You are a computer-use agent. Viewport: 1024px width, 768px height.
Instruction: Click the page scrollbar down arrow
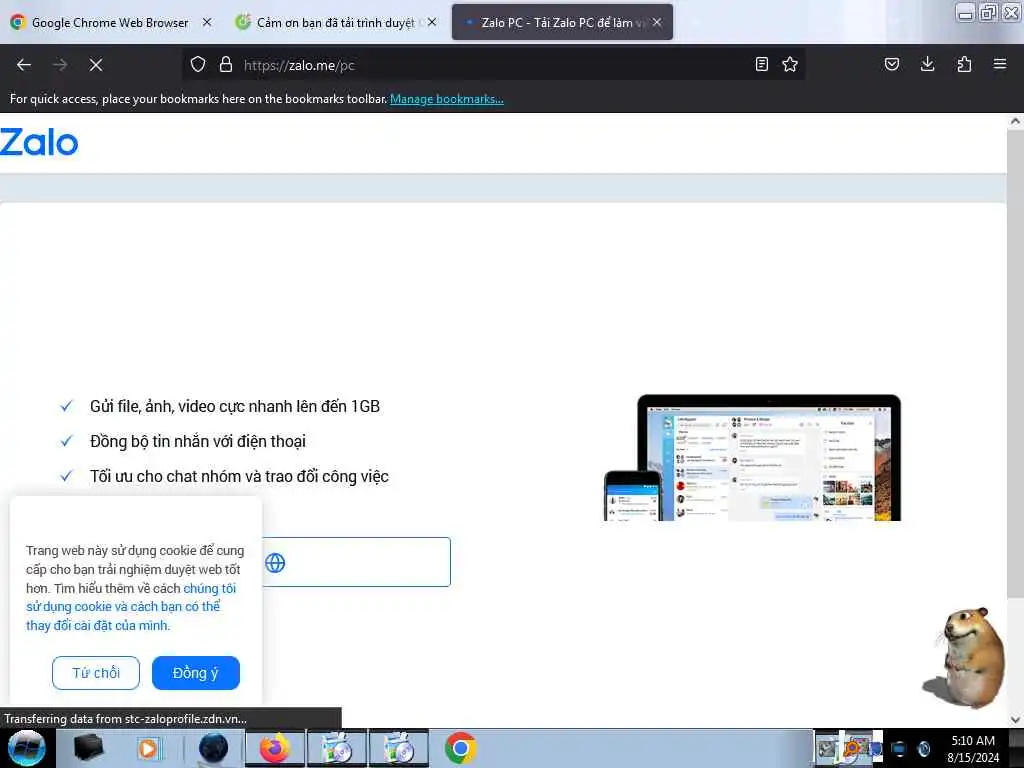click(x=1015, y=720)
